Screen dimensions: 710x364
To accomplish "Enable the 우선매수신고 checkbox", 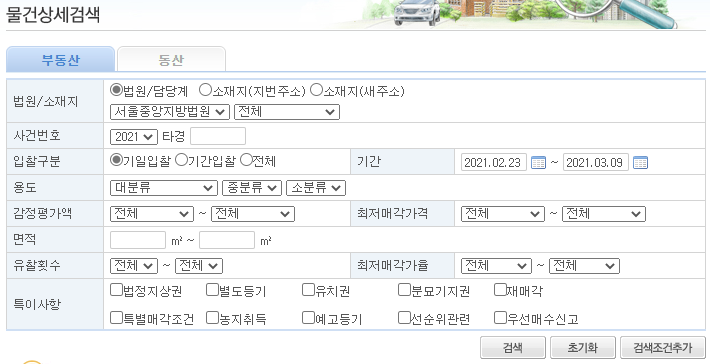I will click(500, 318).
